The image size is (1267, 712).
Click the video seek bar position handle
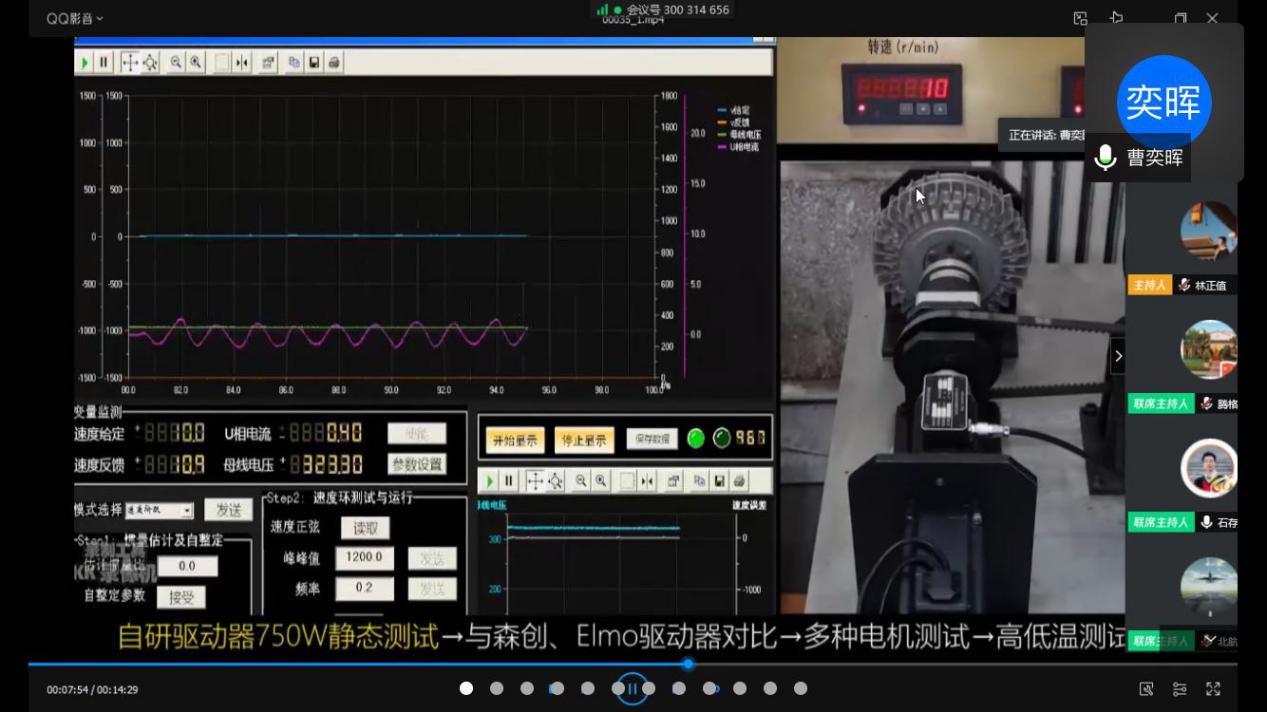point(688,664)
